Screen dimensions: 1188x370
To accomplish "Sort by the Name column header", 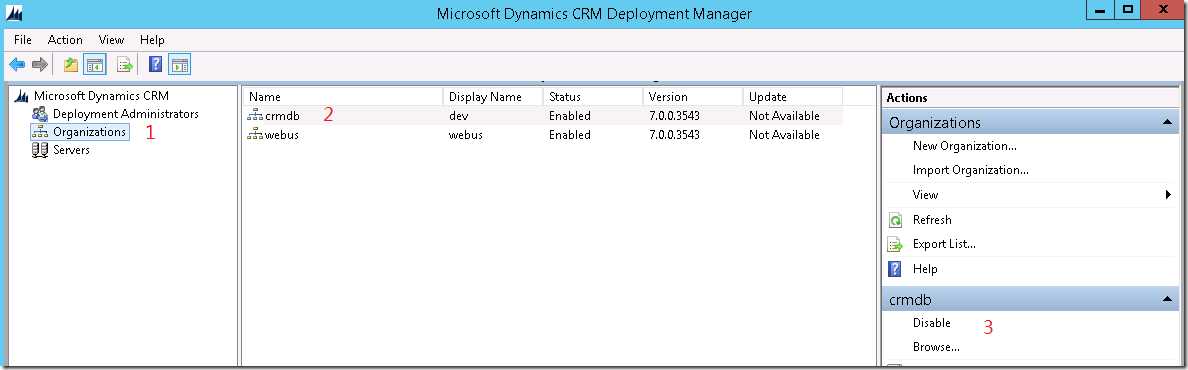I will point(343,97).
